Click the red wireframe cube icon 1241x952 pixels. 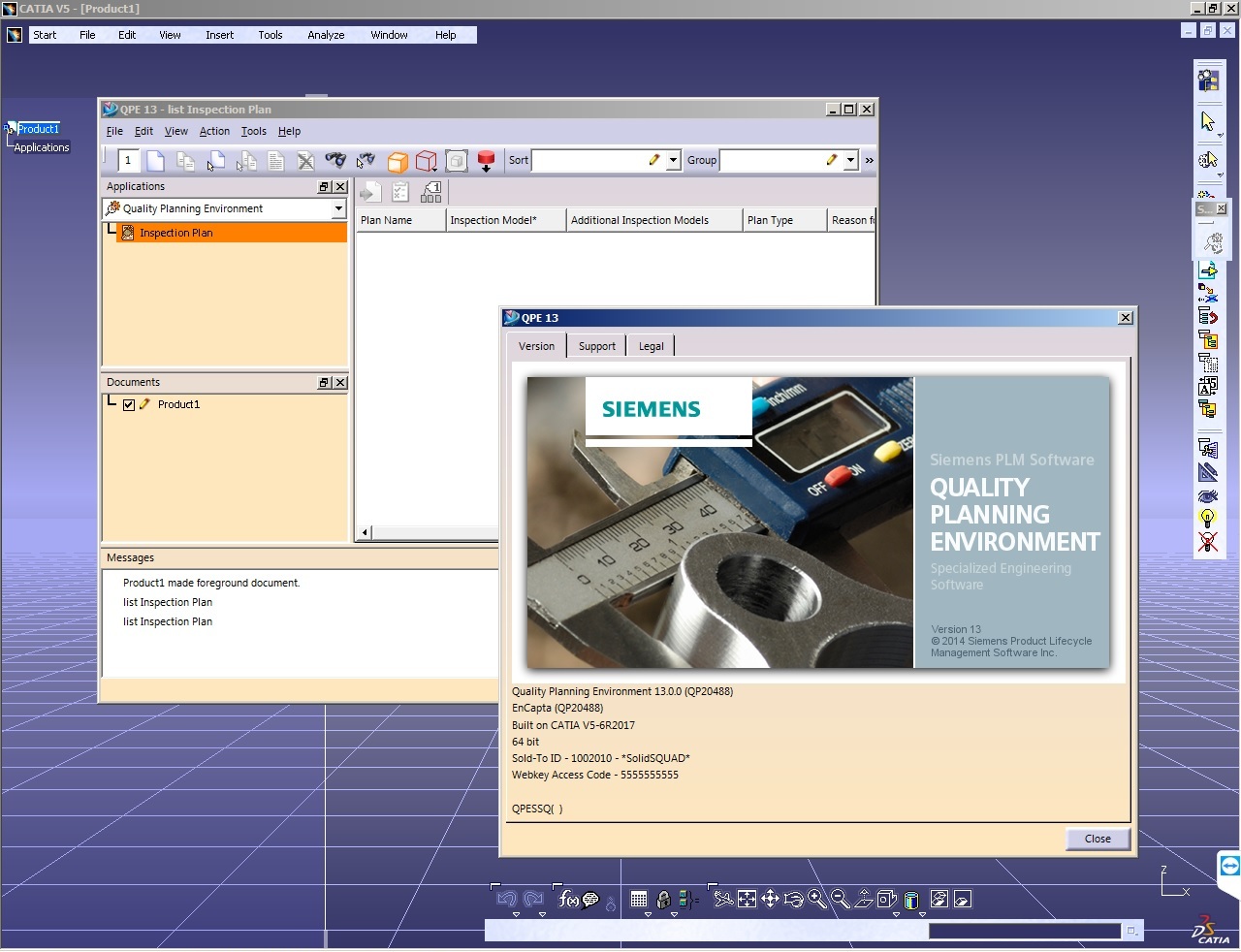click(x=427, y=161)
